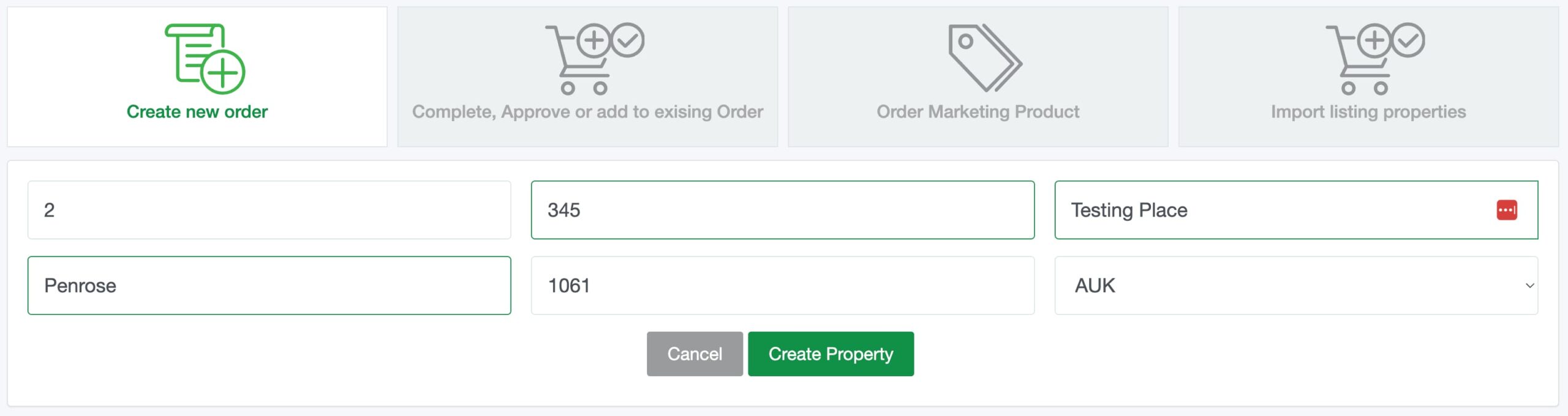The height and width of the screenshot is (416, 1568).
Task: Click the Create Property button
Action: pyautogui.click(x=831, y=354)
